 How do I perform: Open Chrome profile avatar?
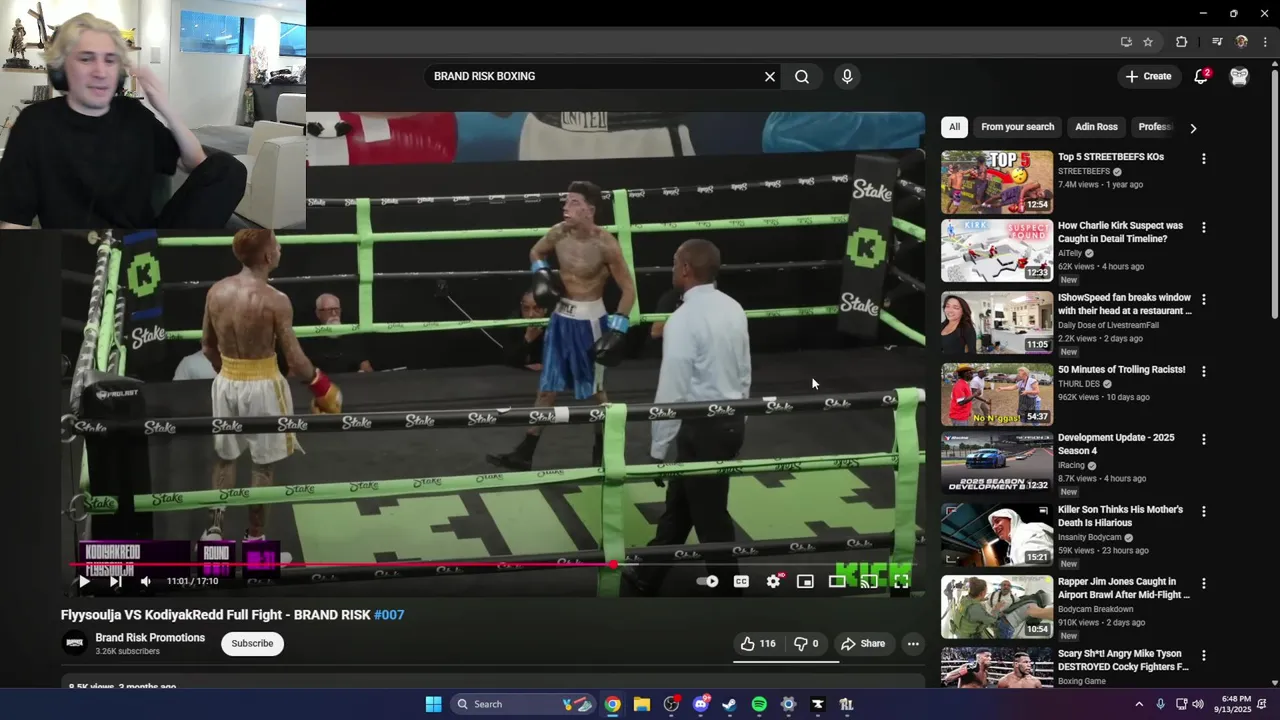click(x=1242, y=42)
